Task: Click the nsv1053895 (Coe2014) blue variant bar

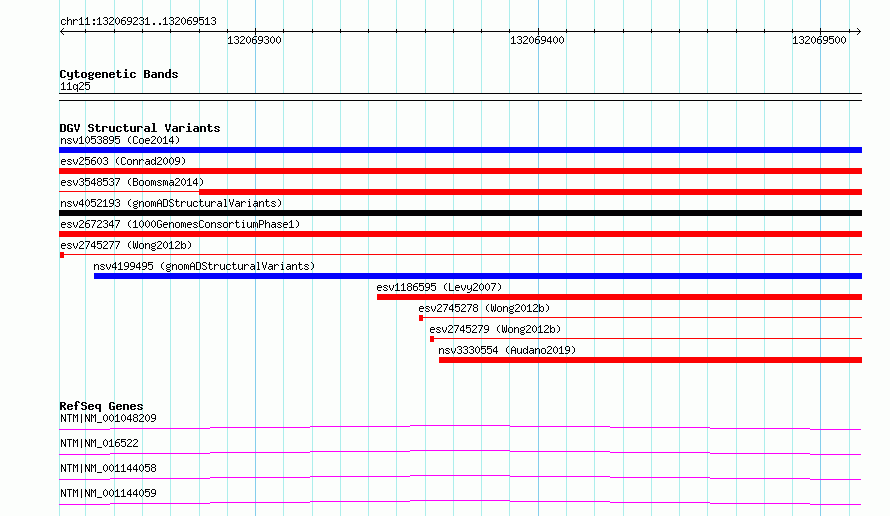Action: tap(460, 150)
